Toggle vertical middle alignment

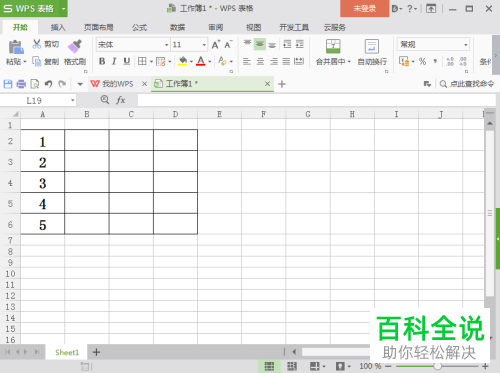pos(260,44)
